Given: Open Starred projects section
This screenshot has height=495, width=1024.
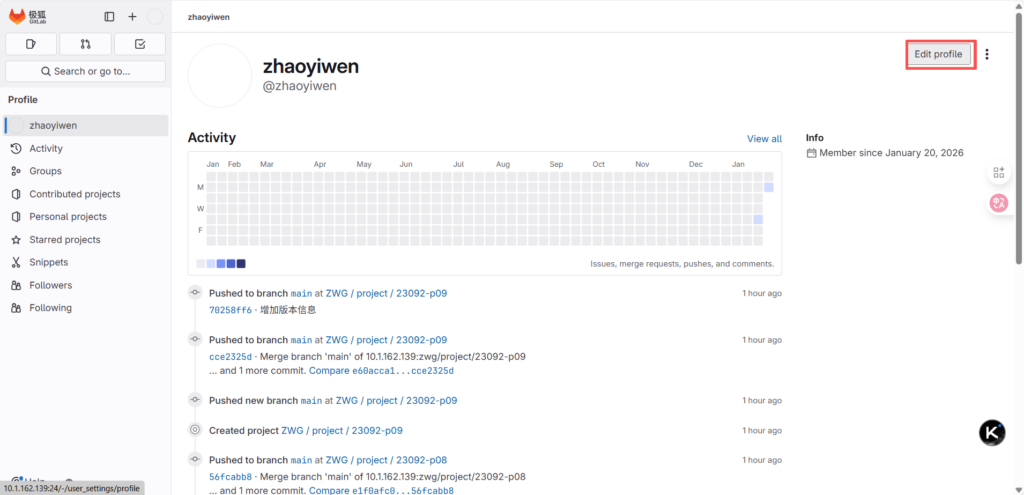Looking at the screenshot, I should tap(64, 240).
